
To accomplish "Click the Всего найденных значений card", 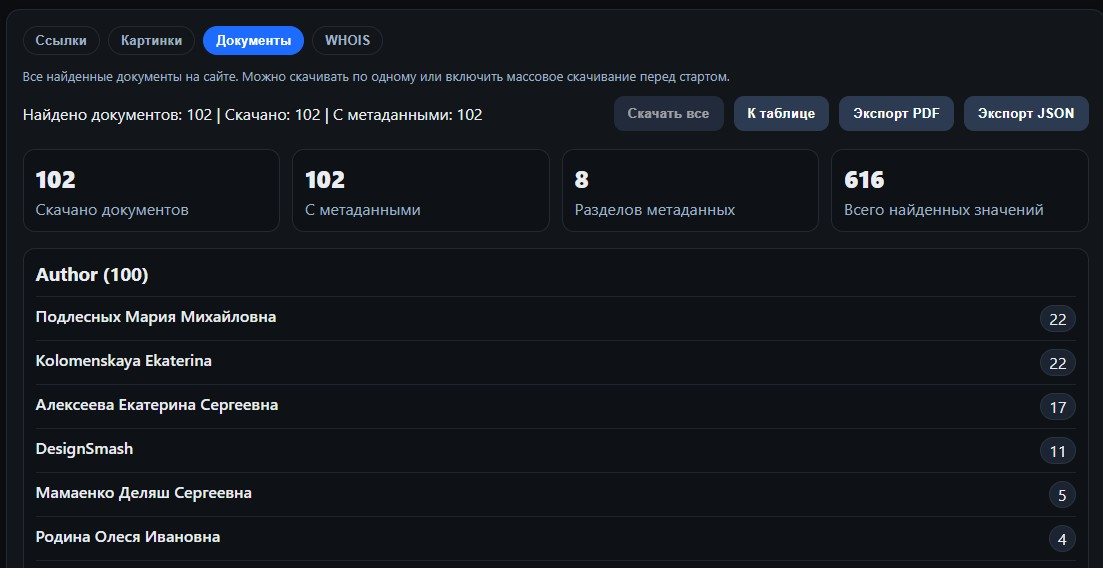I will (x=960, y=191).
